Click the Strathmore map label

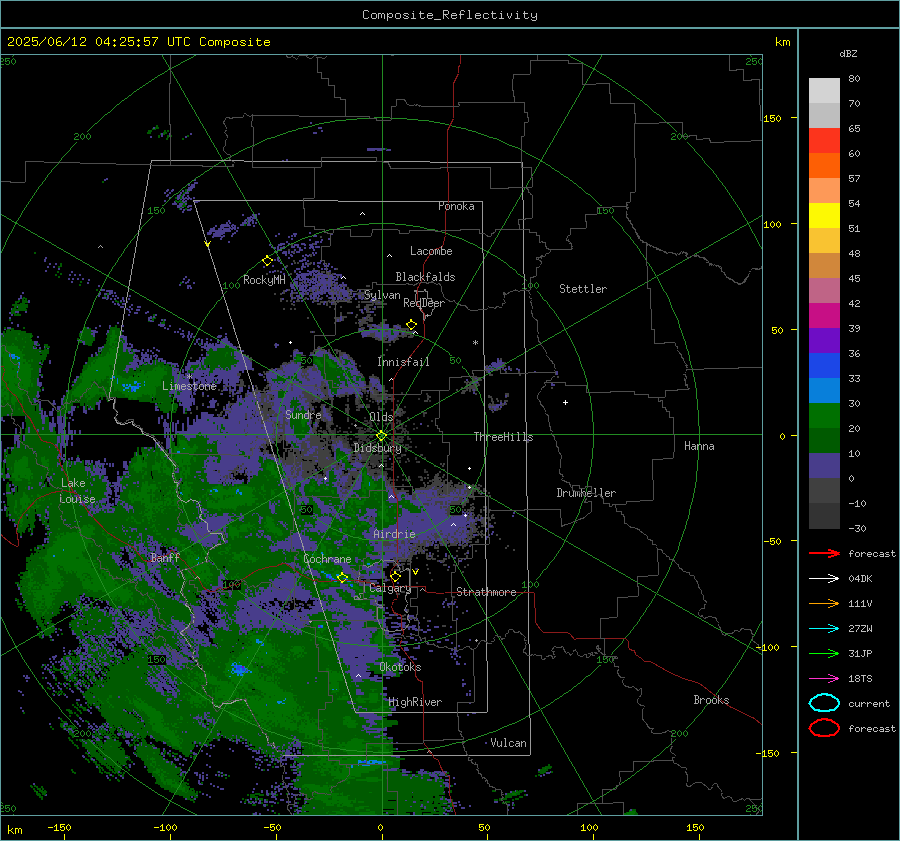pyautogui.click(x=486, y=592)
